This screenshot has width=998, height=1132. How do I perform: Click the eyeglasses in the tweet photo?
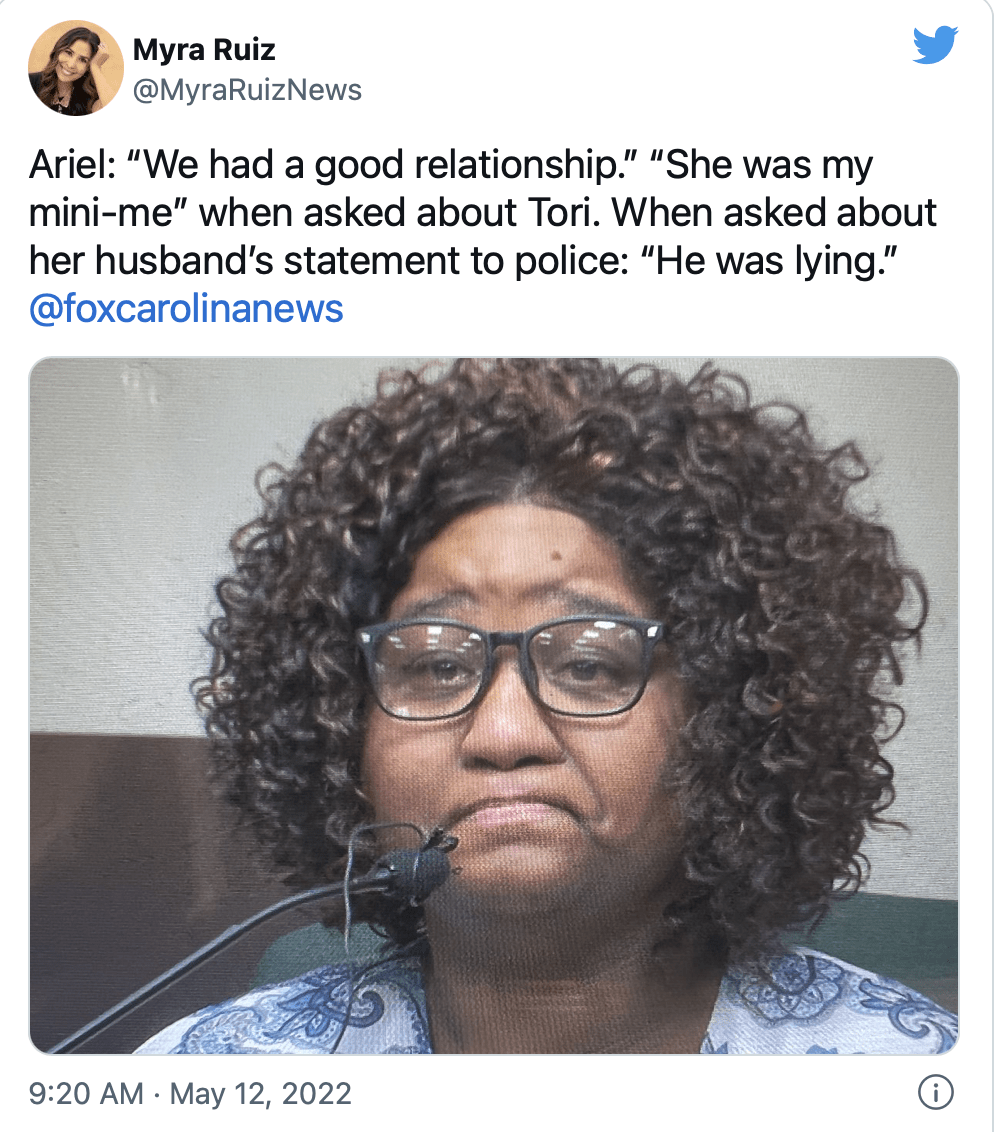tap(511, 665)
